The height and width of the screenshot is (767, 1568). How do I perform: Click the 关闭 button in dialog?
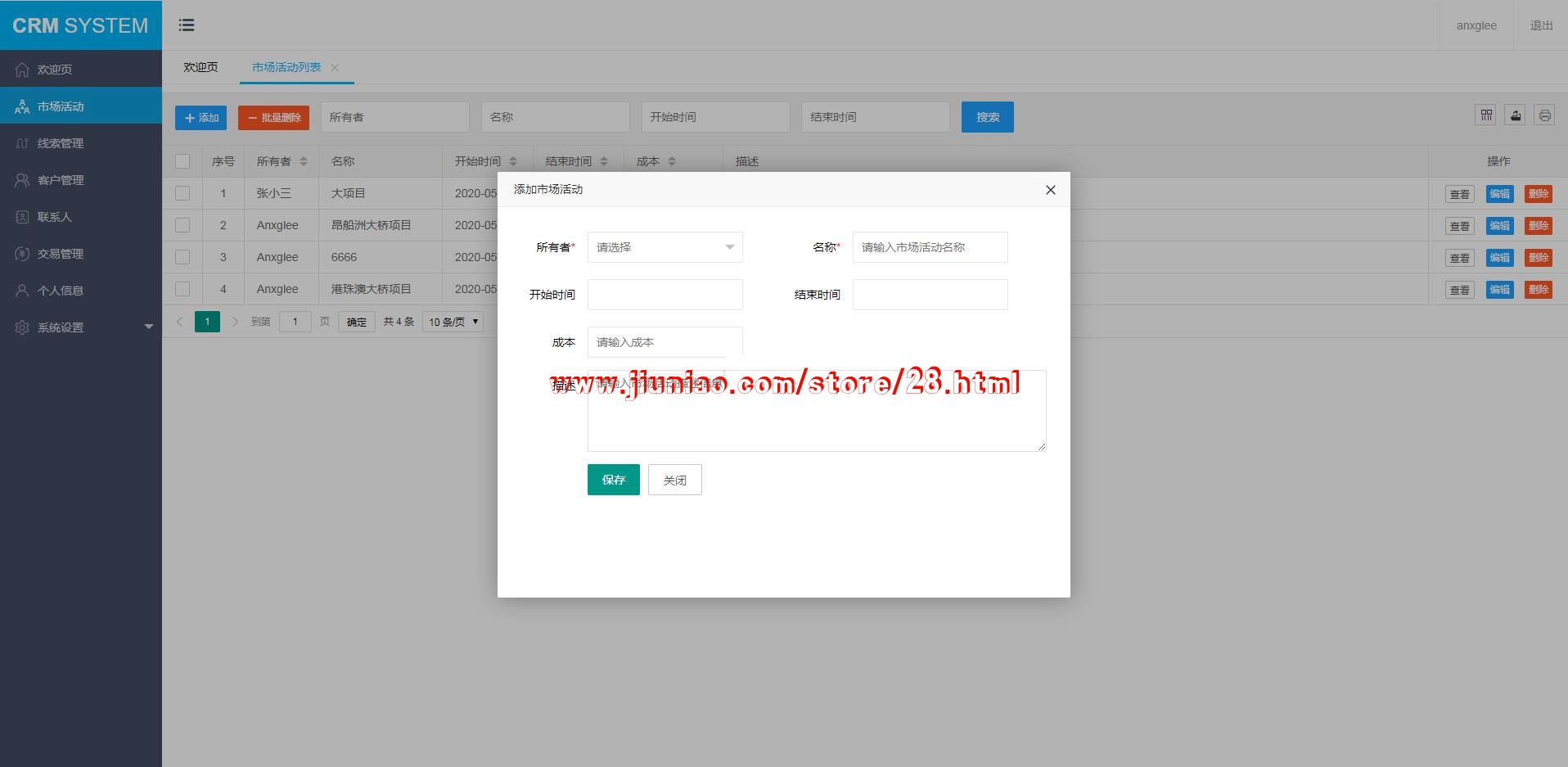(x=675, y=480)
